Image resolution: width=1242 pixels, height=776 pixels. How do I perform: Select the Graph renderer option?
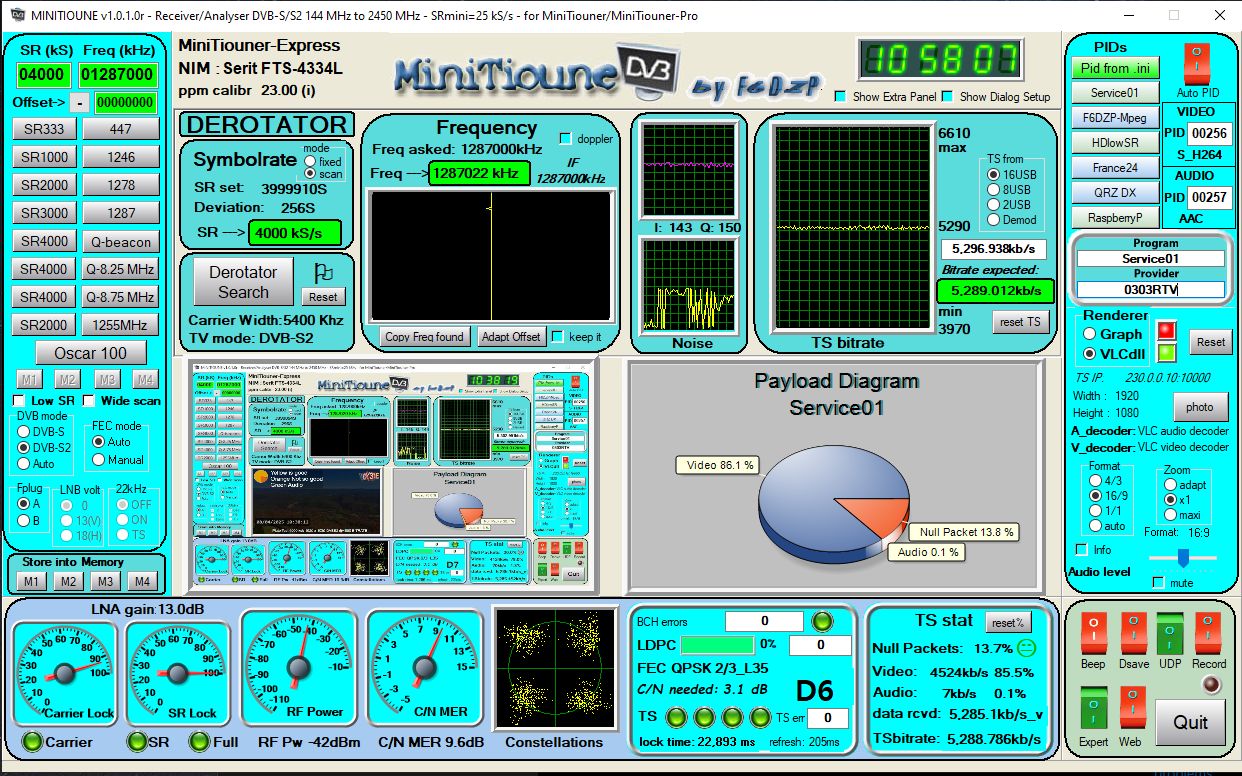coord(1090,334)
